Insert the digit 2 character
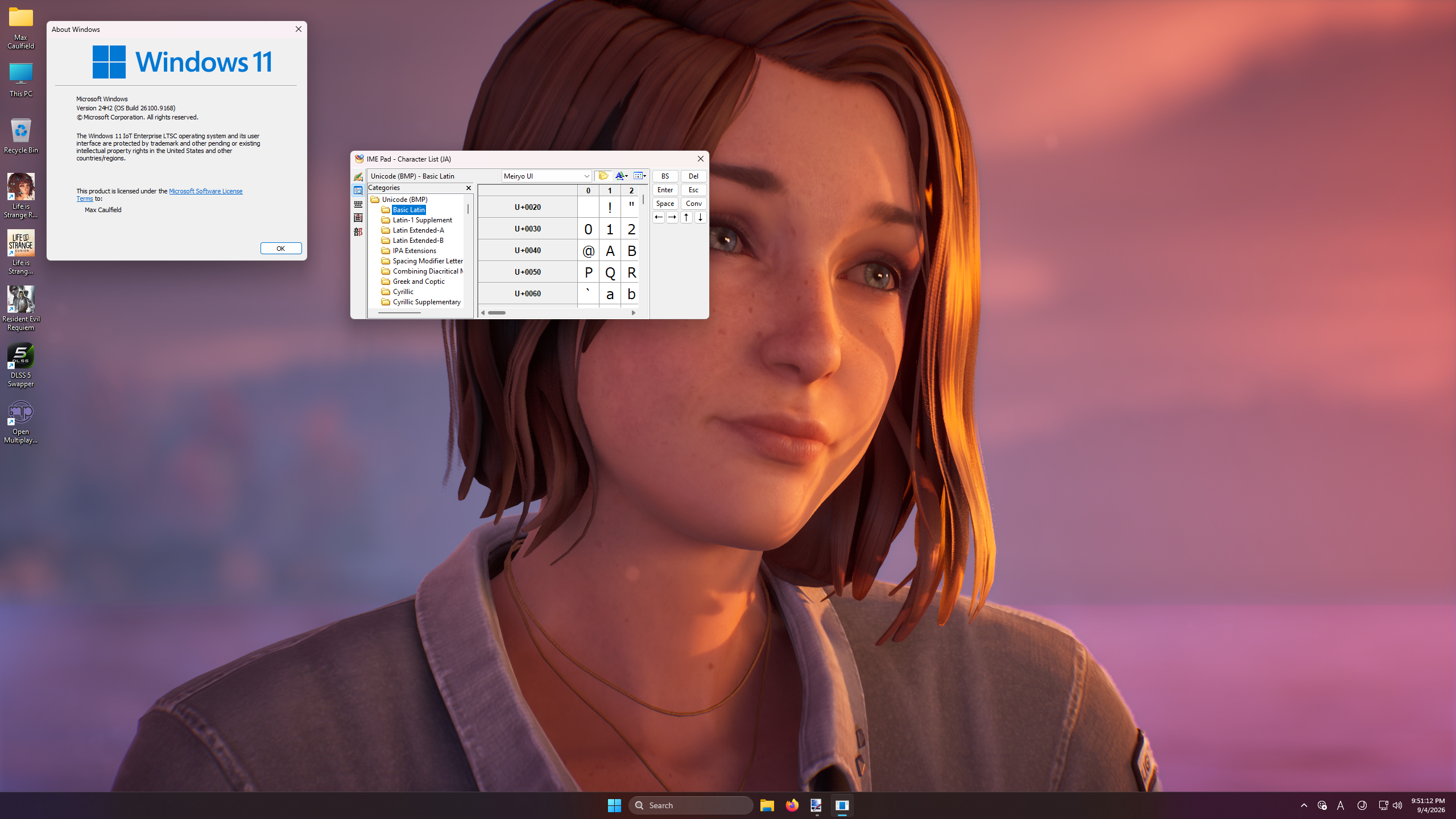The image size is (1456, 819). (631, 229)
